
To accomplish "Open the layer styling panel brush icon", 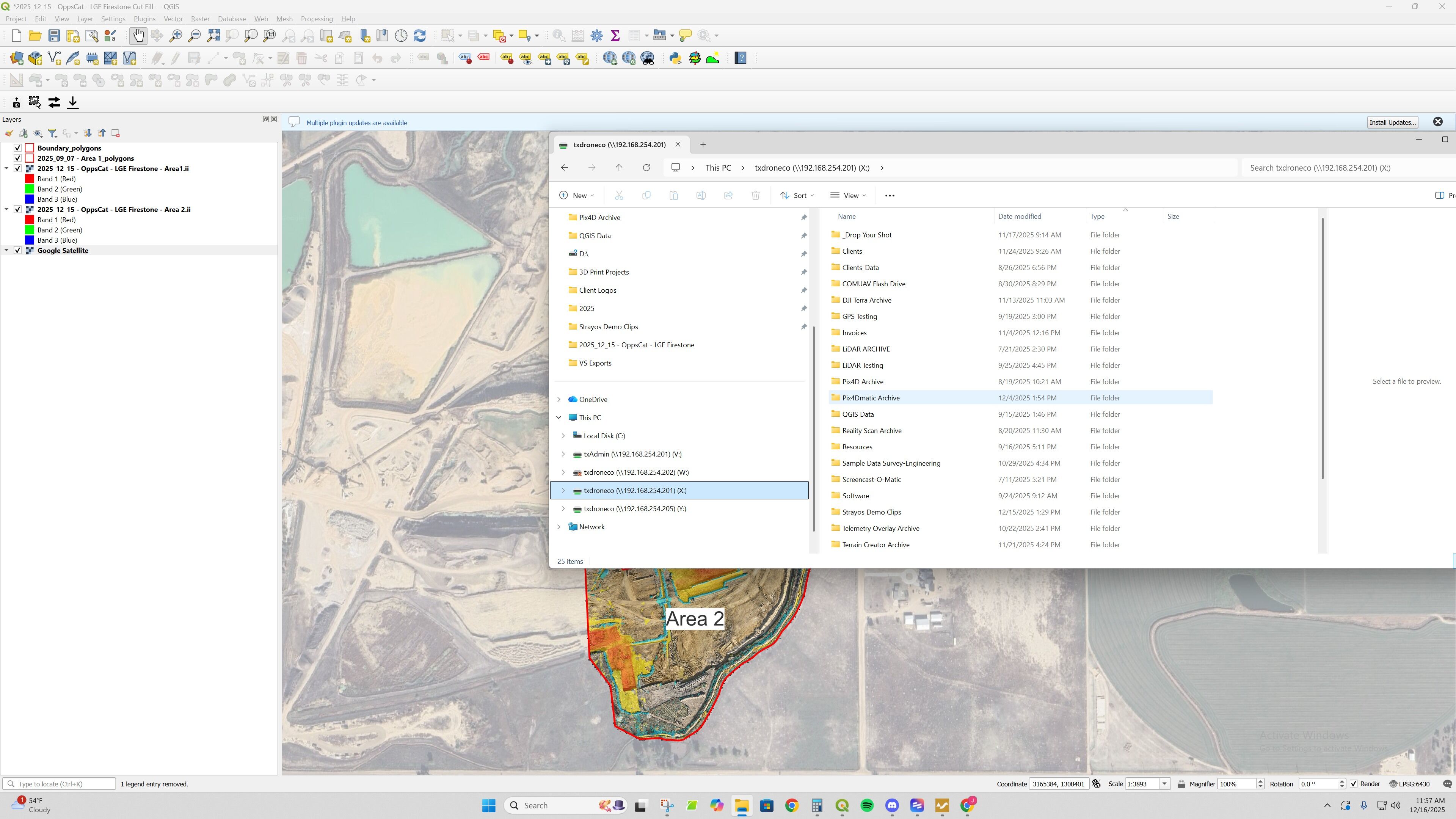I will tap(9, 133).
